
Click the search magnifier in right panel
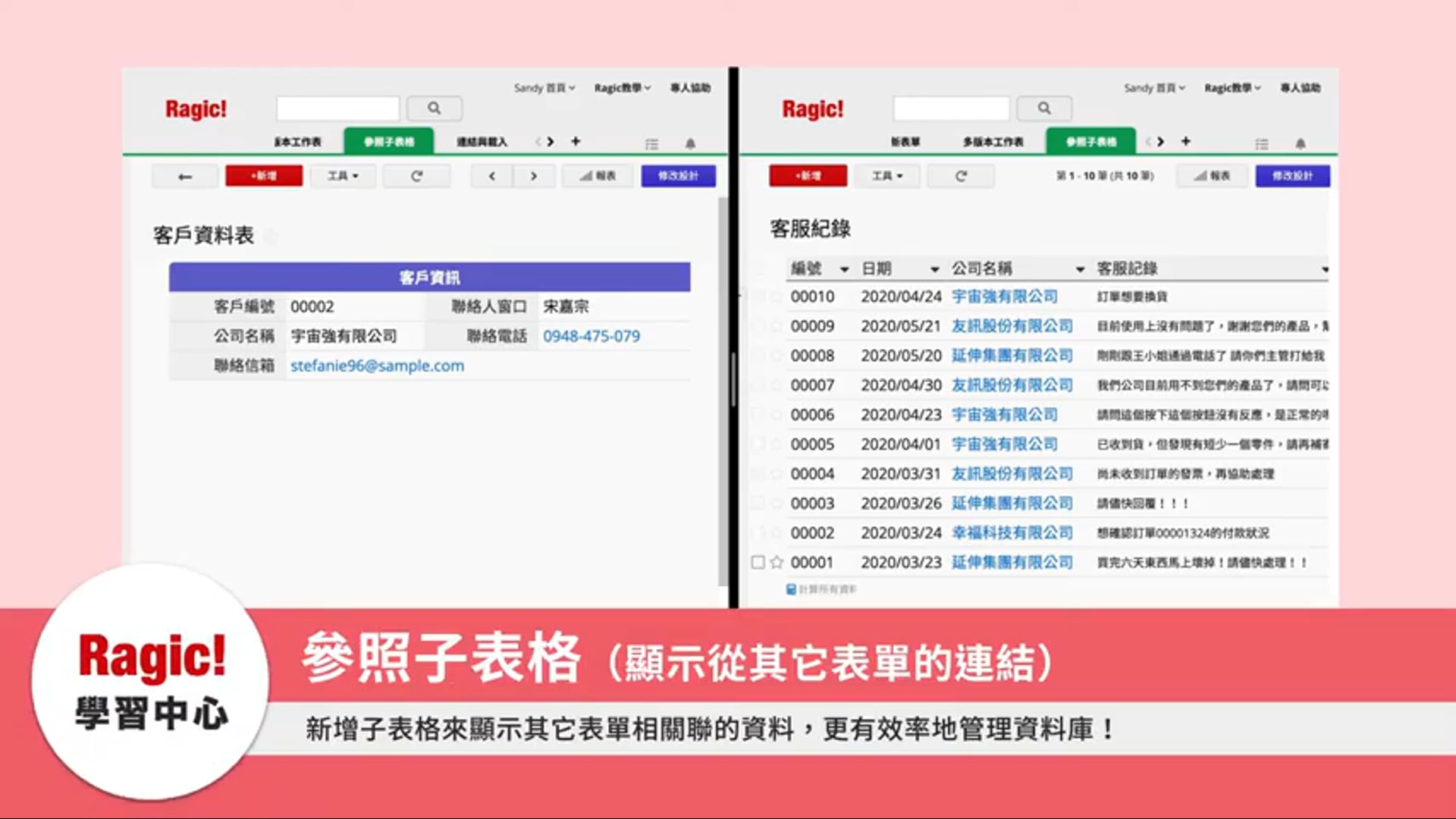coord(1044,108)
